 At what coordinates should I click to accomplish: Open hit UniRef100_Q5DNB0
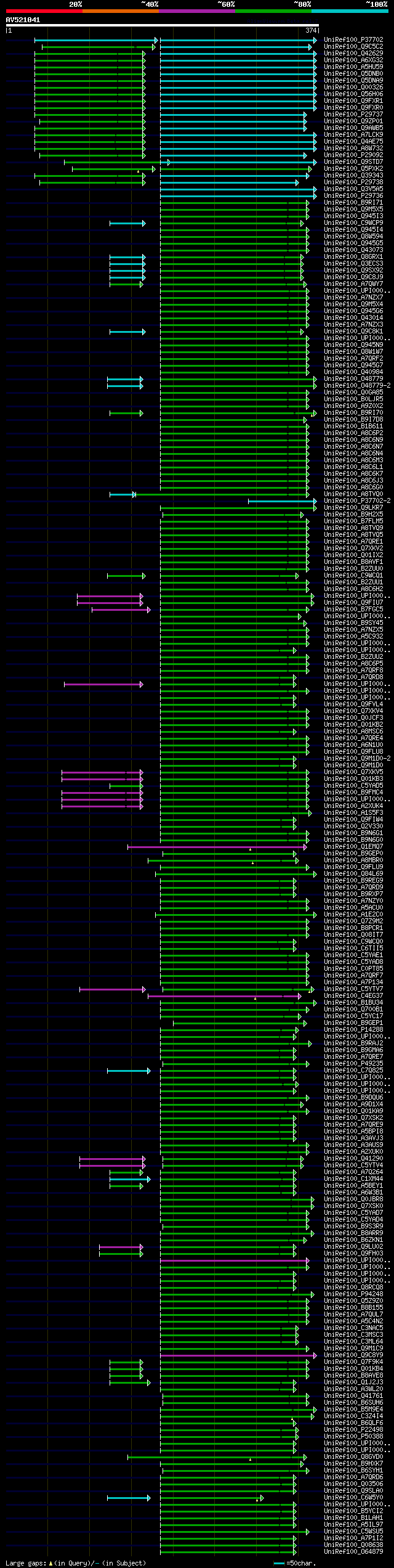coord(353,73)
